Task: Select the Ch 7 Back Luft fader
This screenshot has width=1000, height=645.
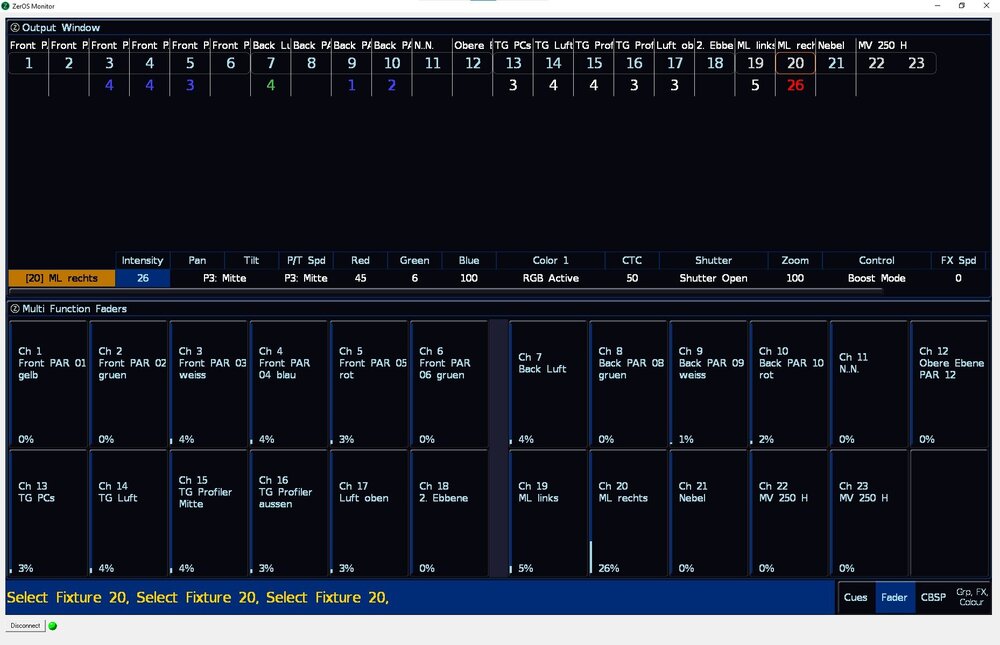Action: click(x=548, y=384)
